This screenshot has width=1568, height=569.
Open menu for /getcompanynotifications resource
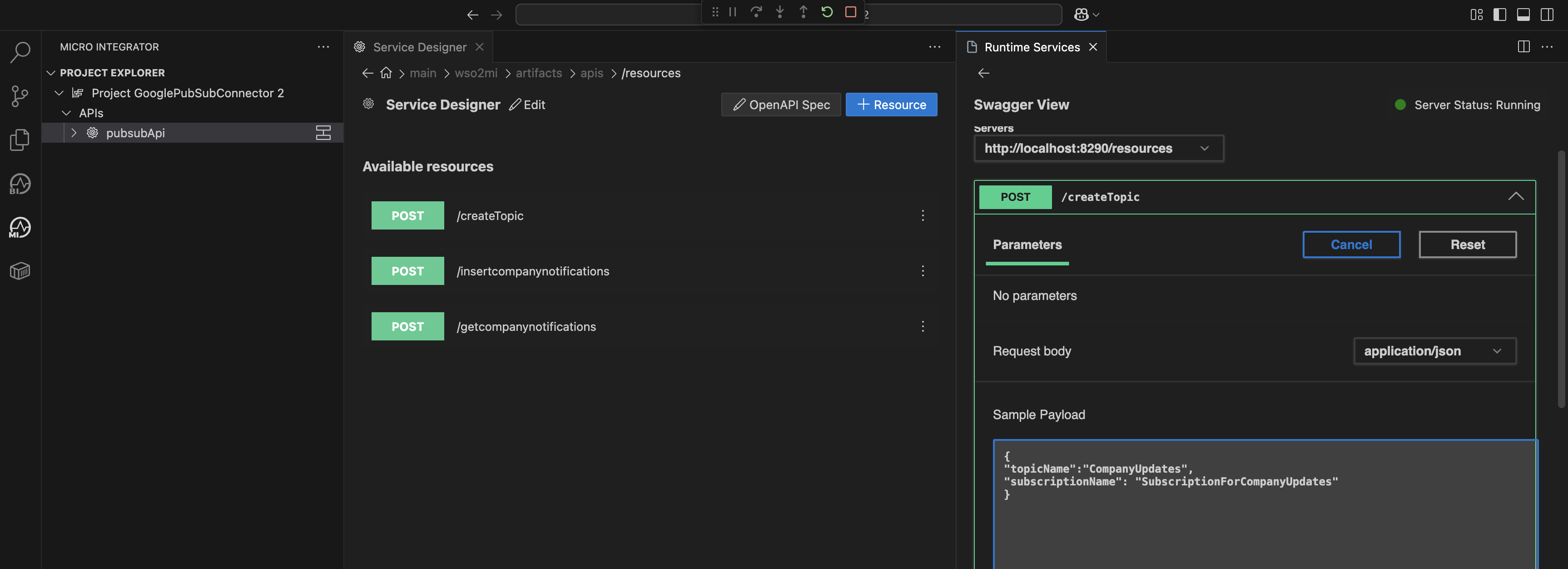(x=923, y=326)
